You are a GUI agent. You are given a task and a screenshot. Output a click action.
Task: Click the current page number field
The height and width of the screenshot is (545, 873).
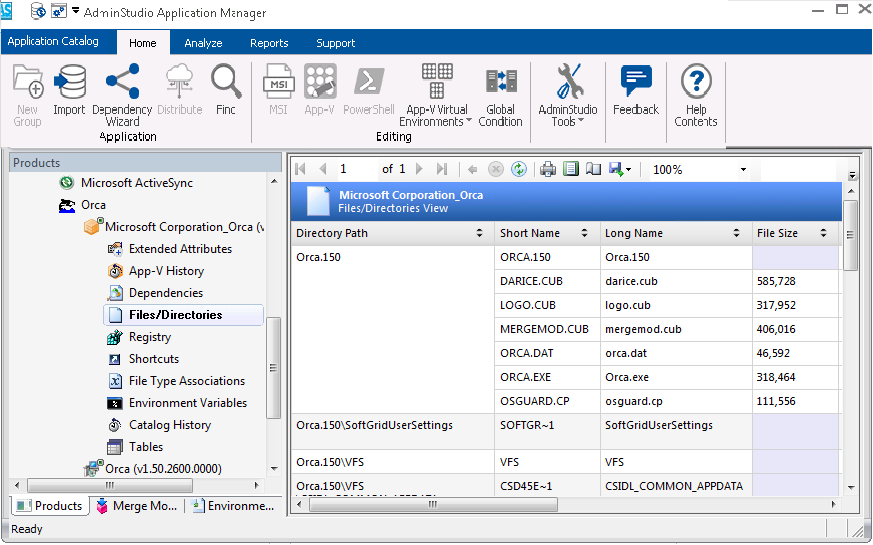click(x=354, y=169)
